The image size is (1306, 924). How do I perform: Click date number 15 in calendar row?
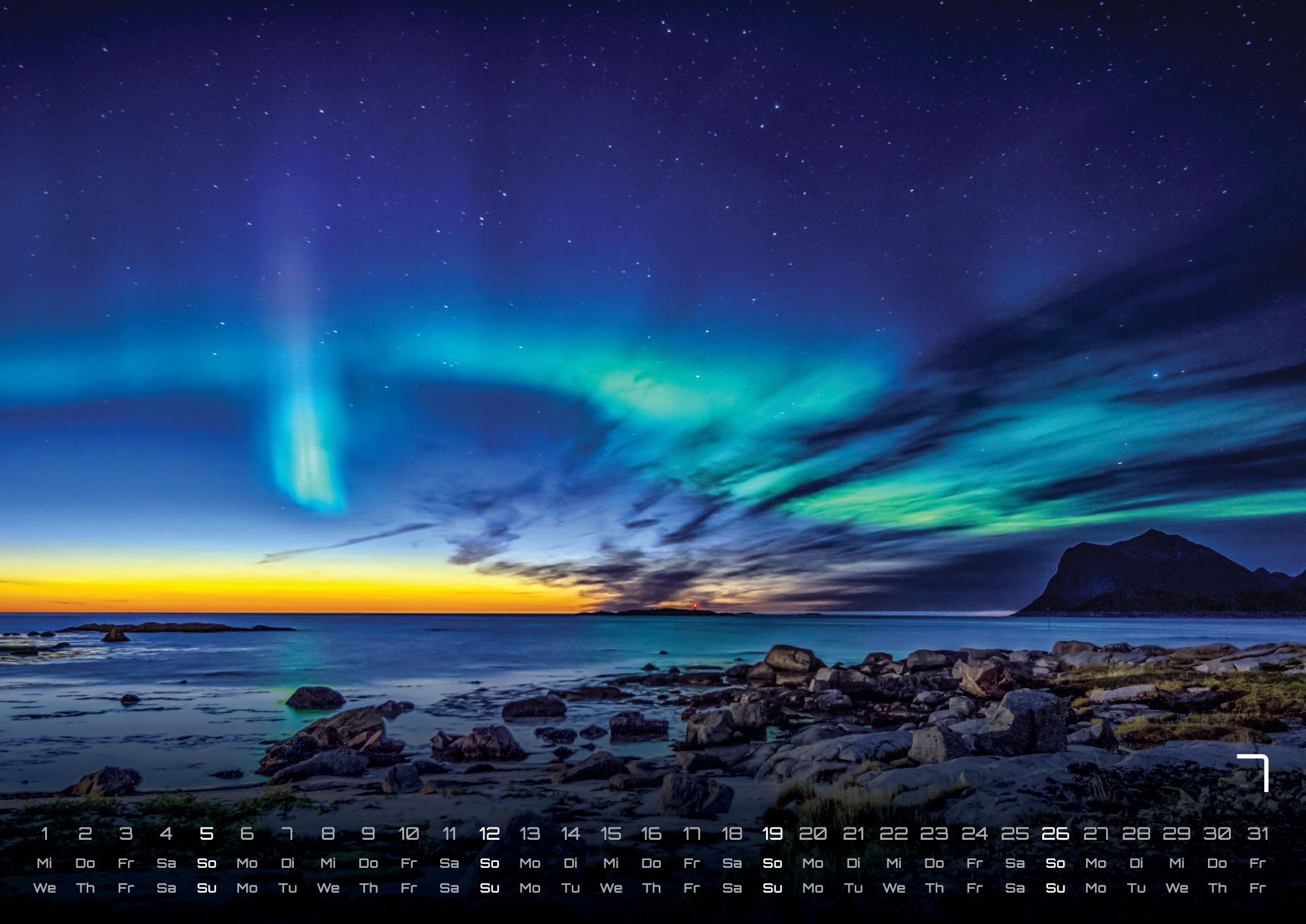click(611, 834)
